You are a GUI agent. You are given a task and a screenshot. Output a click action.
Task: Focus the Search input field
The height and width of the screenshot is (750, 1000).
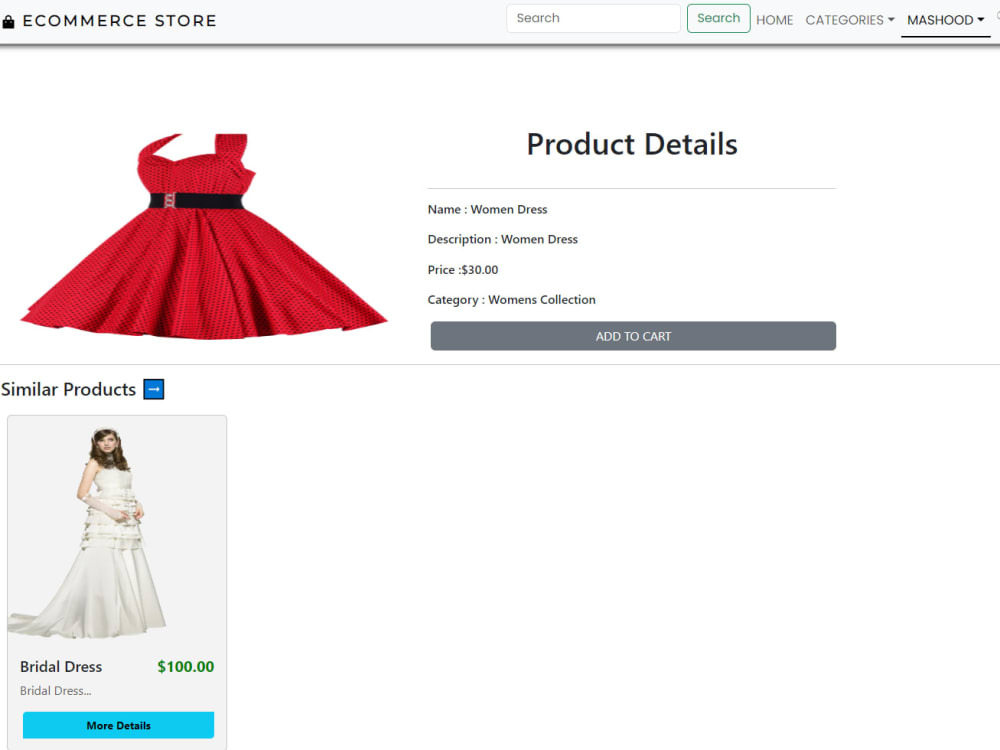pos(593,18)
